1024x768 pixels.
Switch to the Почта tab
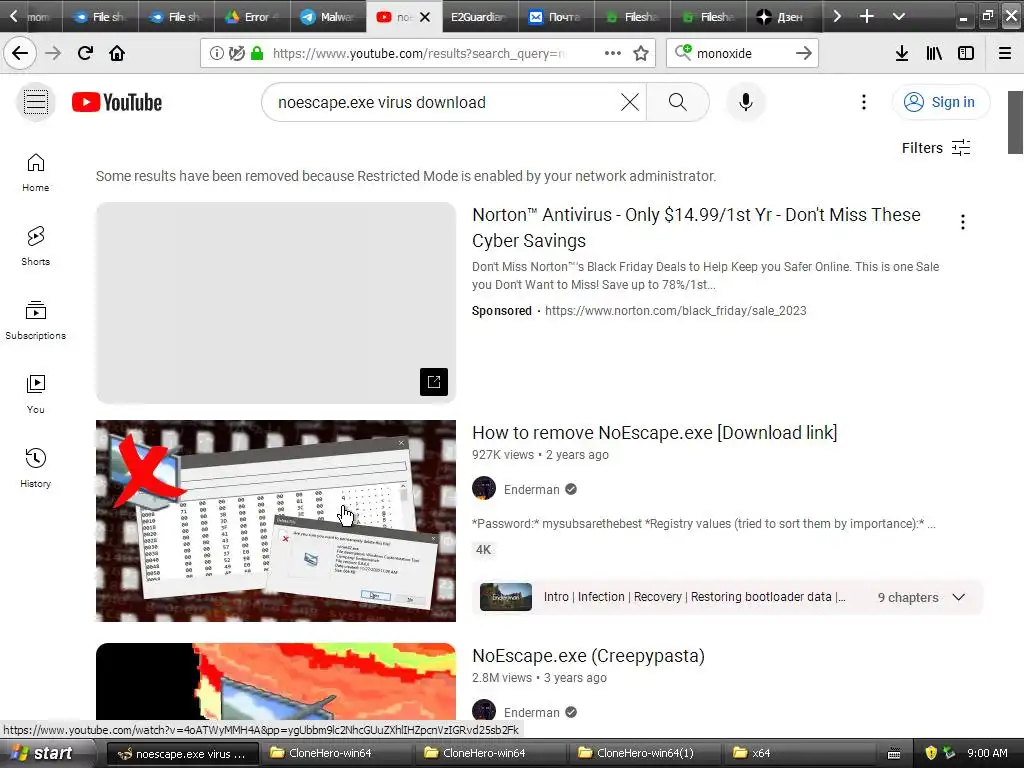pos(556,17)
